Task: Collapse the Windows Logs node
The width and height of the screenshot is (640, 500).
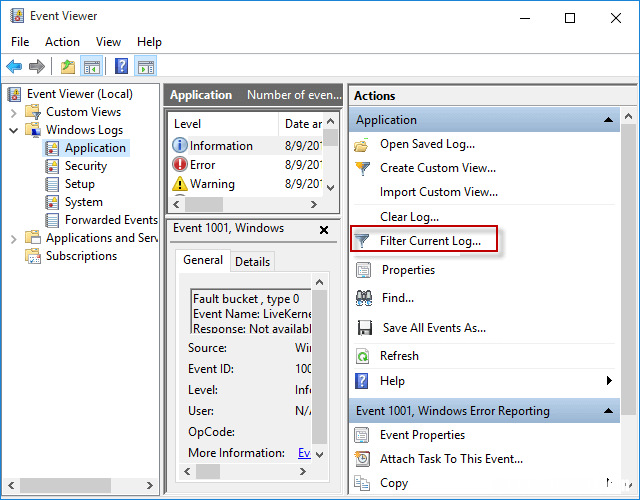Action: click(13, 130)
